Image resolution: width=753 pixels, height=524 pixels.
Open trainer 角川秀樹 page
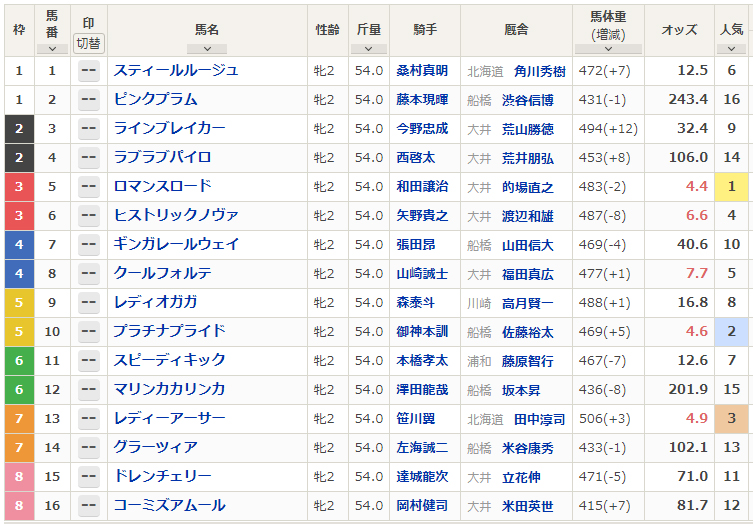(x=540, y=72)
